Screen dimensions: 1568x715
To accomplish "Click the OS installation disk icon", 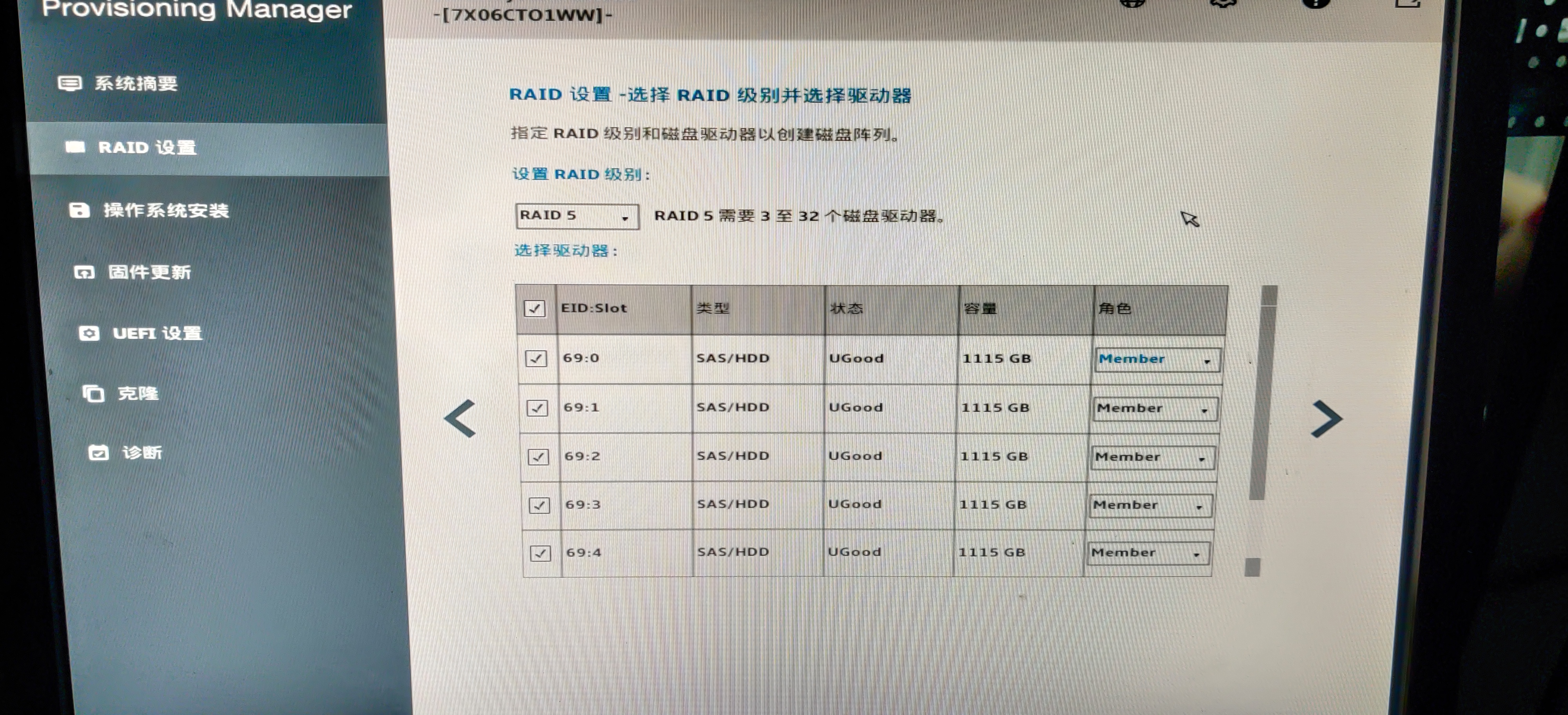I will click(x=79, y=211).
